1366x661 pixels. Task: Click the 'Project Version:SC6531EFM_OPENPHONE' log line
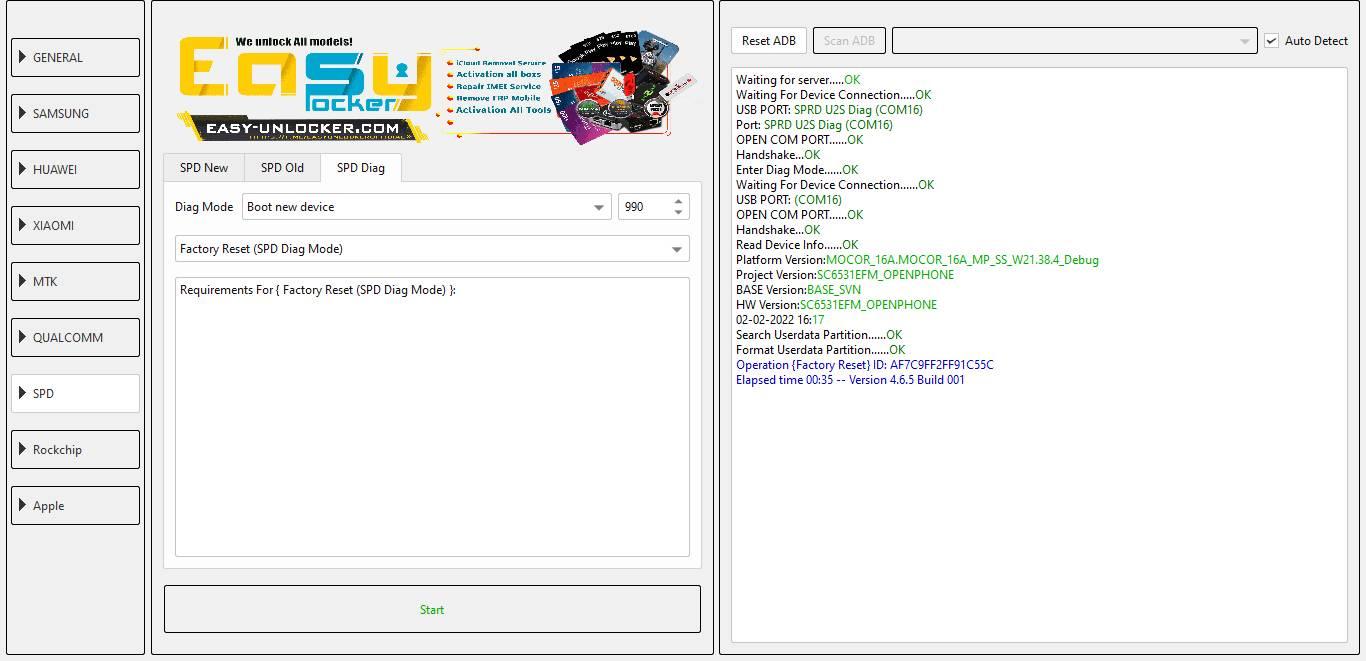tap(845, 275)
